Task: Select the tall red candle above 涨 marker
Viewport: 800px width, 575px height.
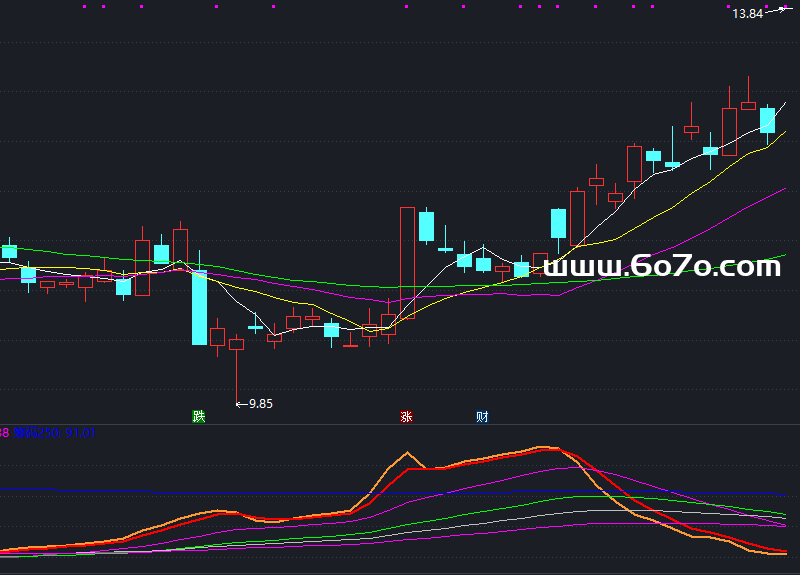Action: pyautogui.click(x=407, y=262)
